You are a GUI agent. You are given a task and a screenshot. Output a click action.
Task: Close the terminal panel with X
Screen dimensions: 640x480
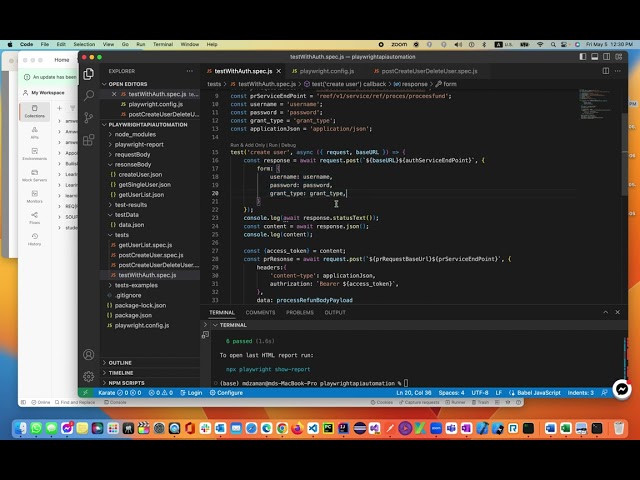pos(618,312)
